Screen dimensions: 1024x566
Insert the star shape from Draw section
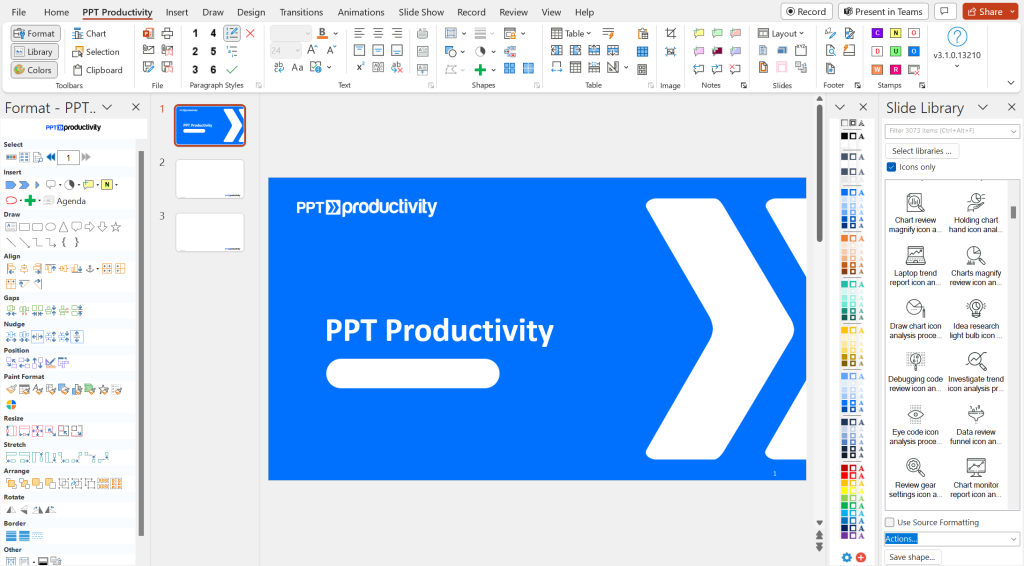point(116,227)
